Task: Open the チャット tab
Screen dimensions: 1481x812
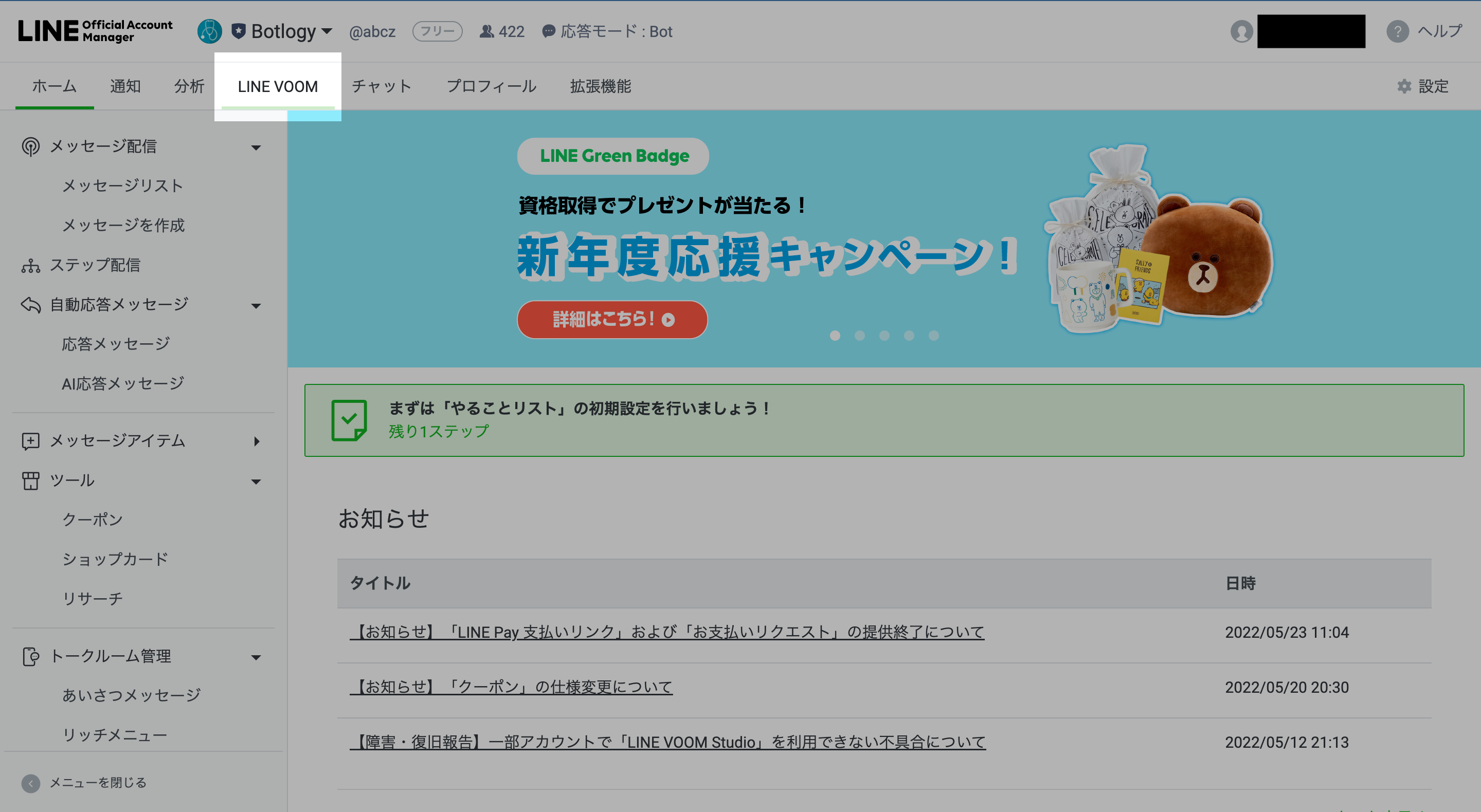Action: coord(382,86)
